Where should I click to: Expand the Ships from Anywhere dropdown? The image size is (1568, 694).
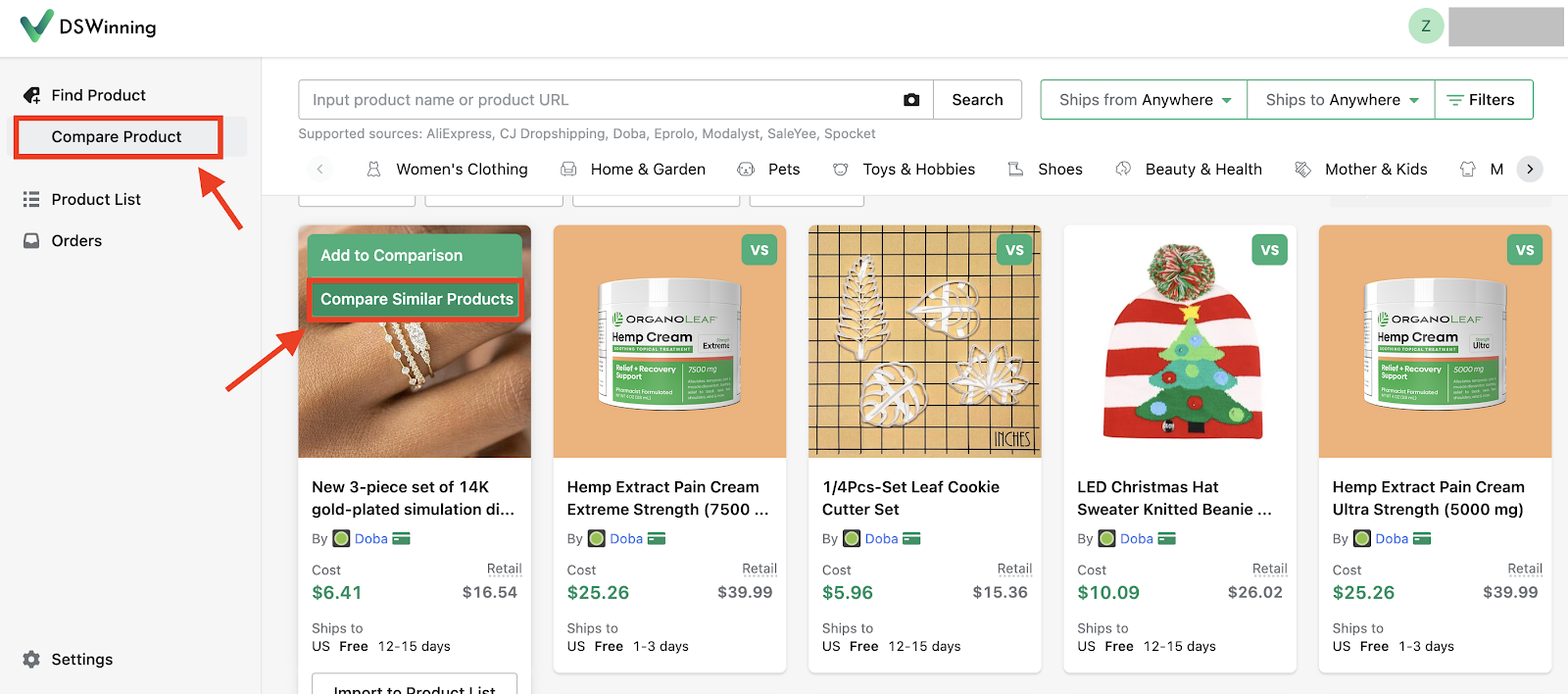coord(1144,100)
